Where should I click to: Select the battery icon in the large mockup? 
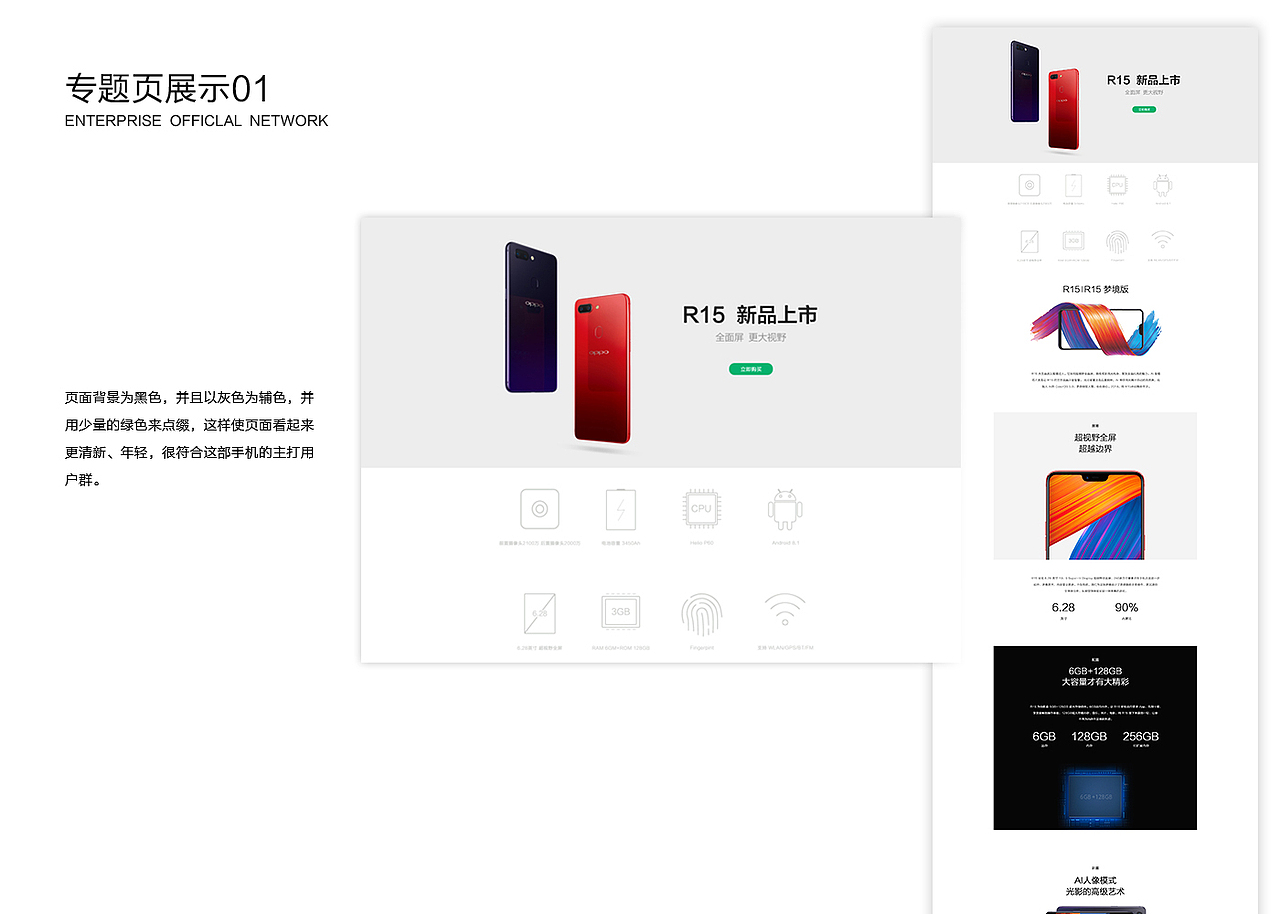point(620,509)
